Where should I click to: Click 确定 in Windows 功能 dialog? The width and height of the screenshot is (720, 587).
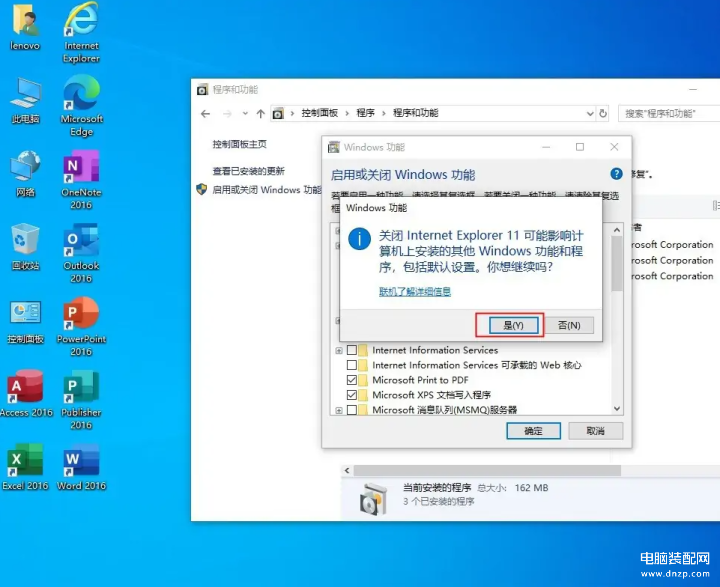(533, 431)
